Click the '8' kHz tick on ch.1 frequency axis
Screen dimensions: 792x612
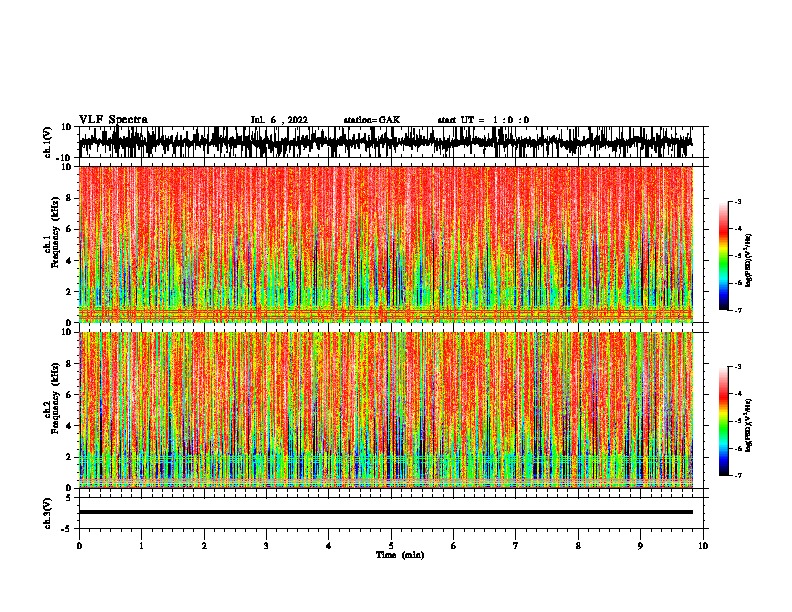coord(69,198)
